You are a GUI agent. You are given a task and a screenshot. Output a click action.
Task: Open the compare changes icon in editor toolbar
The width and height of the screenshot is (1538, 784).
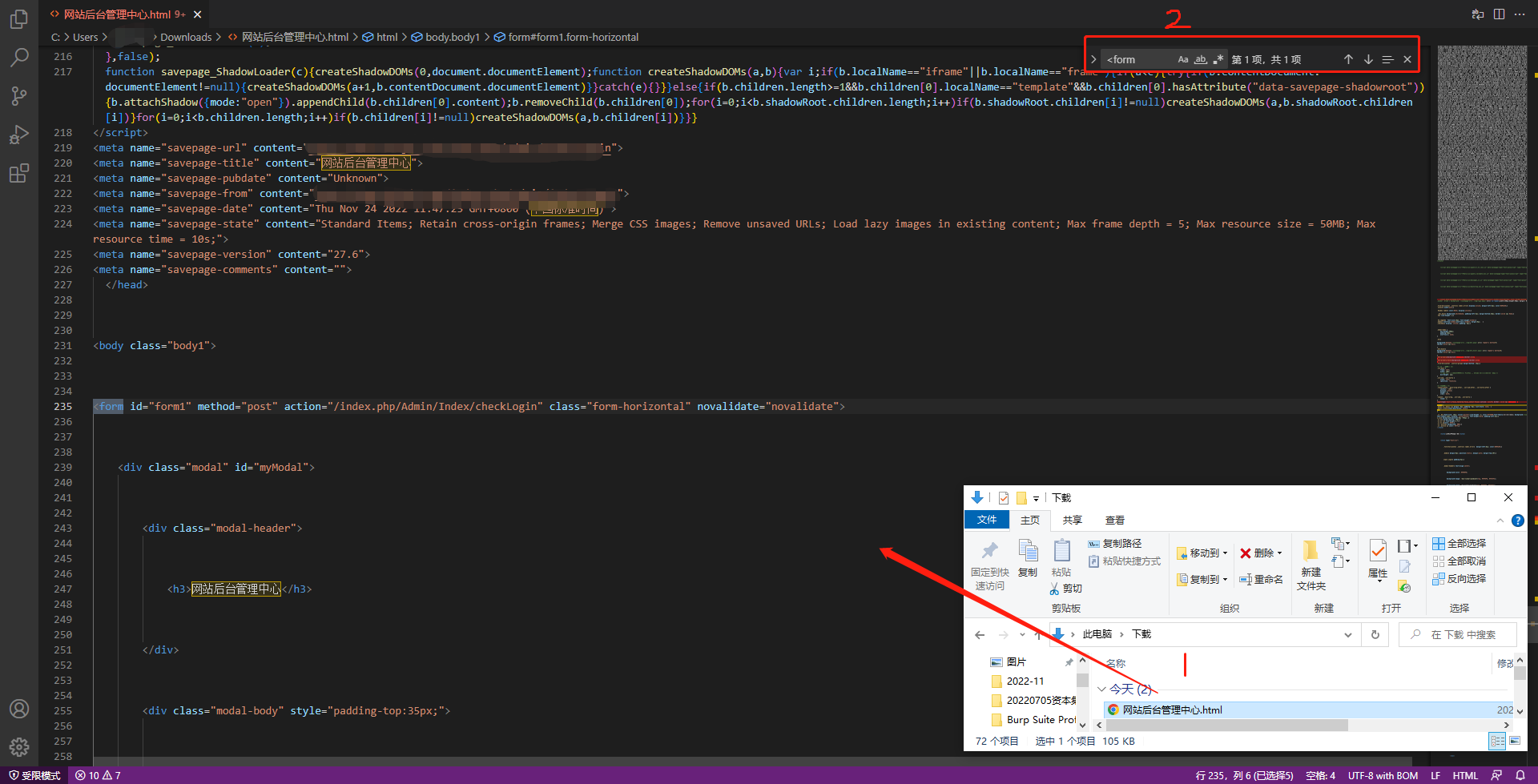coord(1478,14)
